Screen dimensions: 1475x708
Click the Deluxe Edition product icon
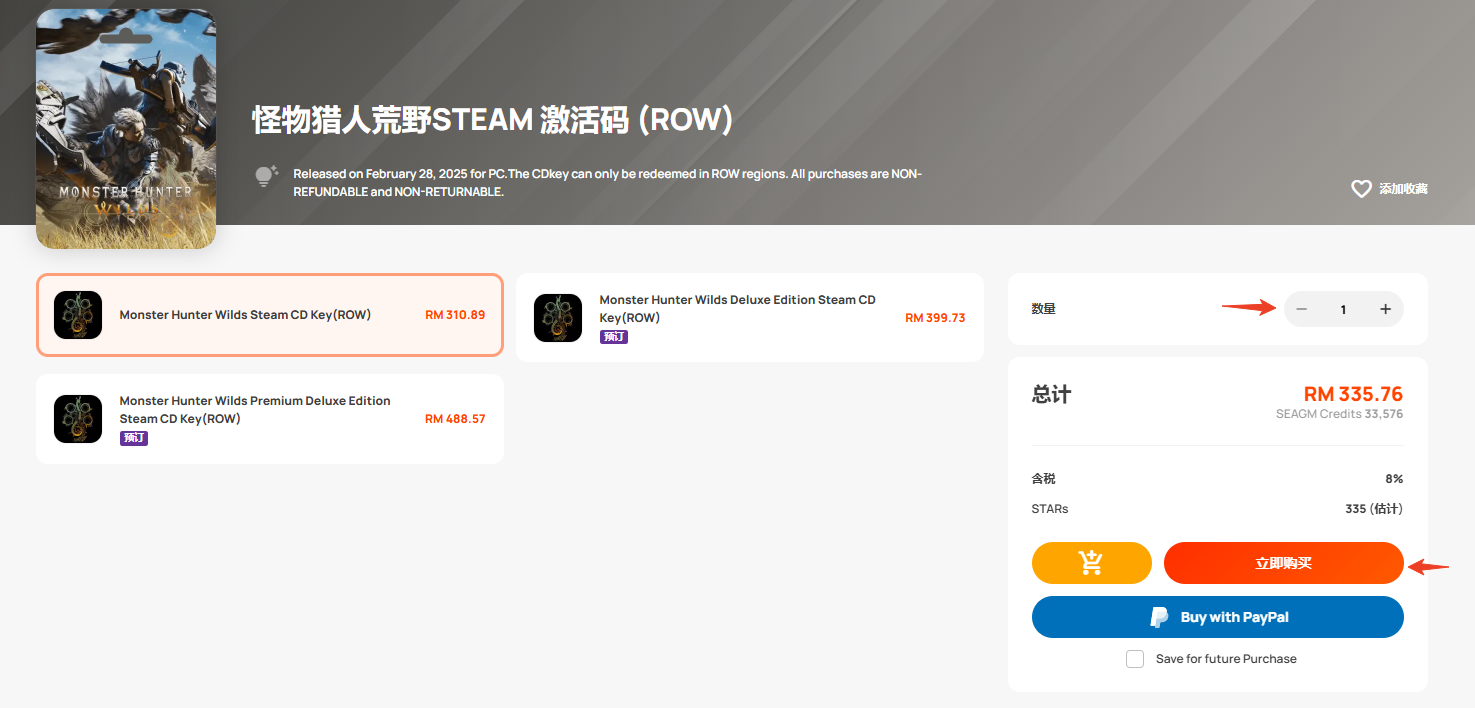[x=558, y=318]
